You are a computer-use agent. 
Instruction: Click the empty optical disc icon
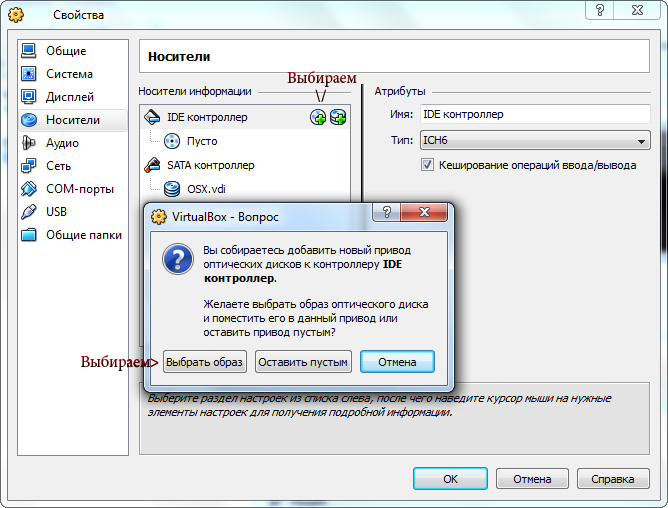[x=172, y=141]
